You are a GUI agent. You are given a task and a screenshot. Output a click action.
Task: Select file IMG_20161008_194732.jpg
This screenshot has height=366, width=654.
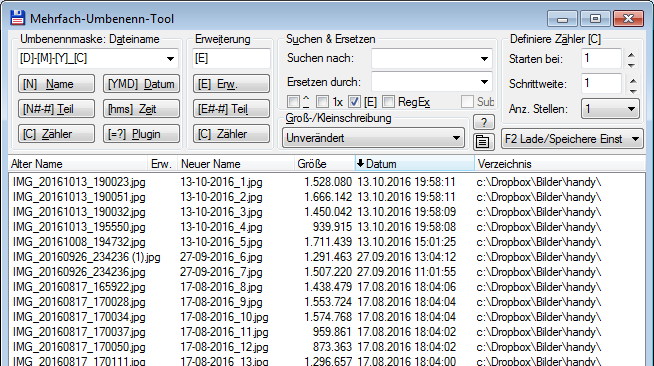79,242
